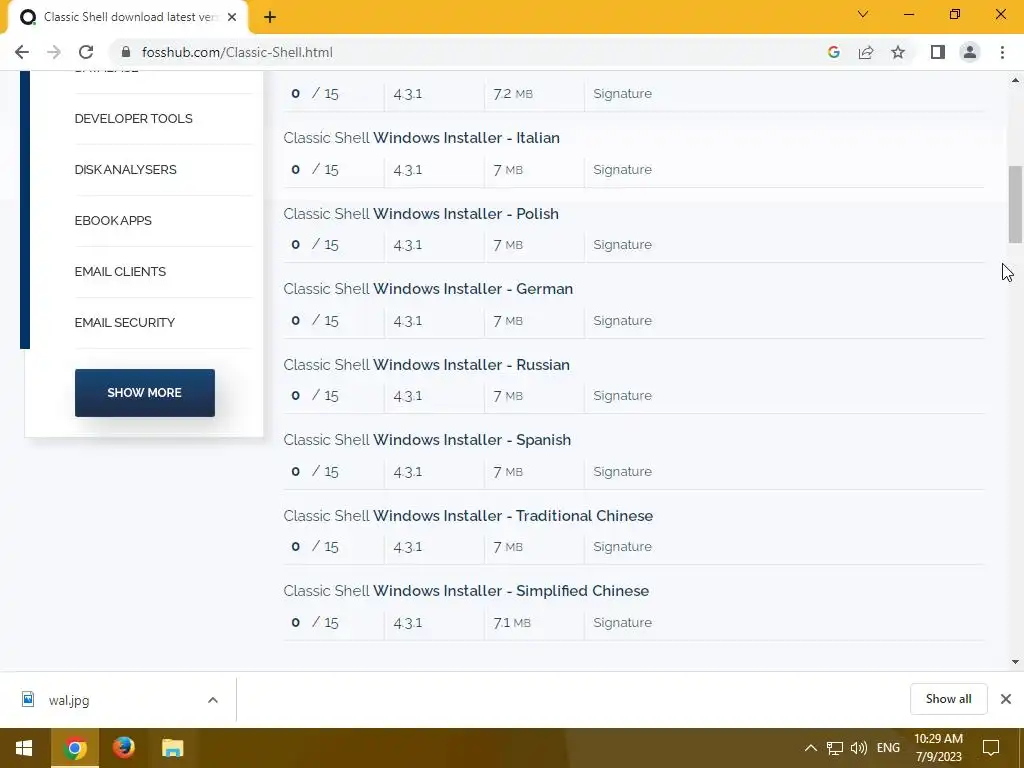The width and height of the screenshot is (1024, 768).
Task: Open Chrome from the taskbar
Action: tap(74, 748)
